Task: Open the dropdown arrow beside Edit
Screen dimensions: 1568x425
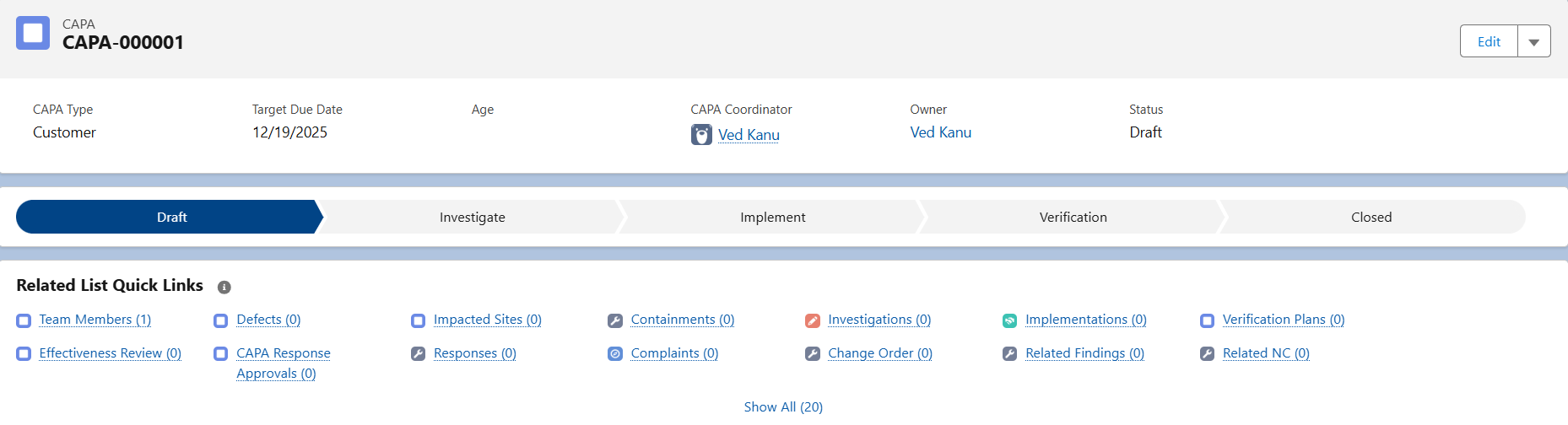Action: pyautogui.click(x=1533, y=41)
